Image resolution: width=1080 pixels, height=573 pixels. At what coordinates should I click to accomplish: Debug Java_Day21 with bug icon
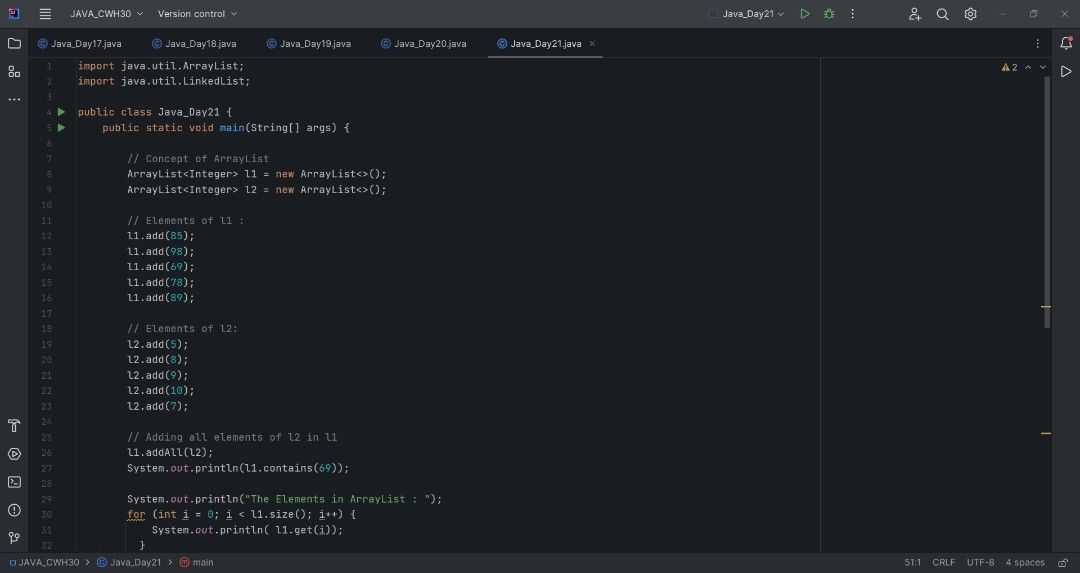click(829, 14)
